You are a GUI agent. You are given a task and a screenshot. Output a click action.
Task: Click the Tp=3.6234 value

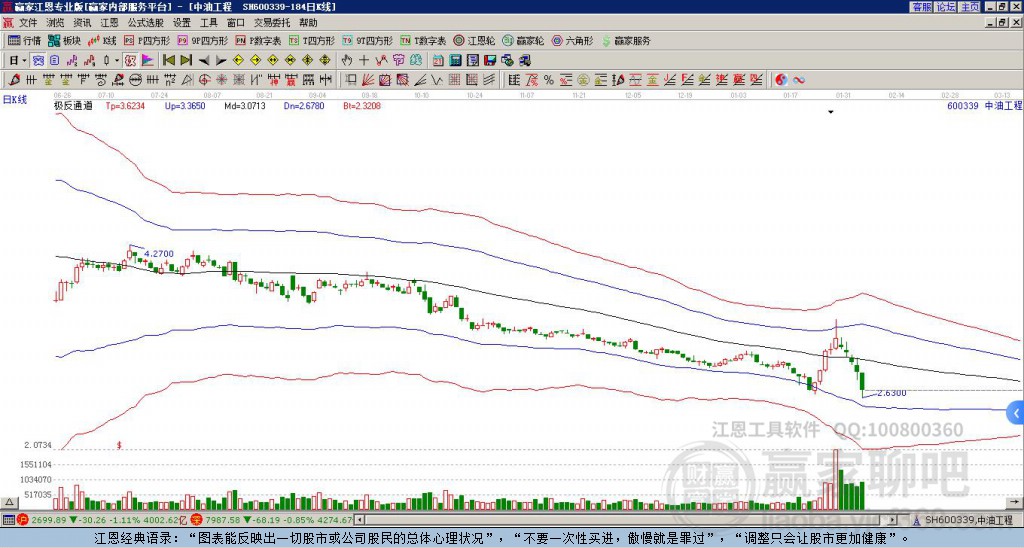pyautogui.click(x=124, y=106)
